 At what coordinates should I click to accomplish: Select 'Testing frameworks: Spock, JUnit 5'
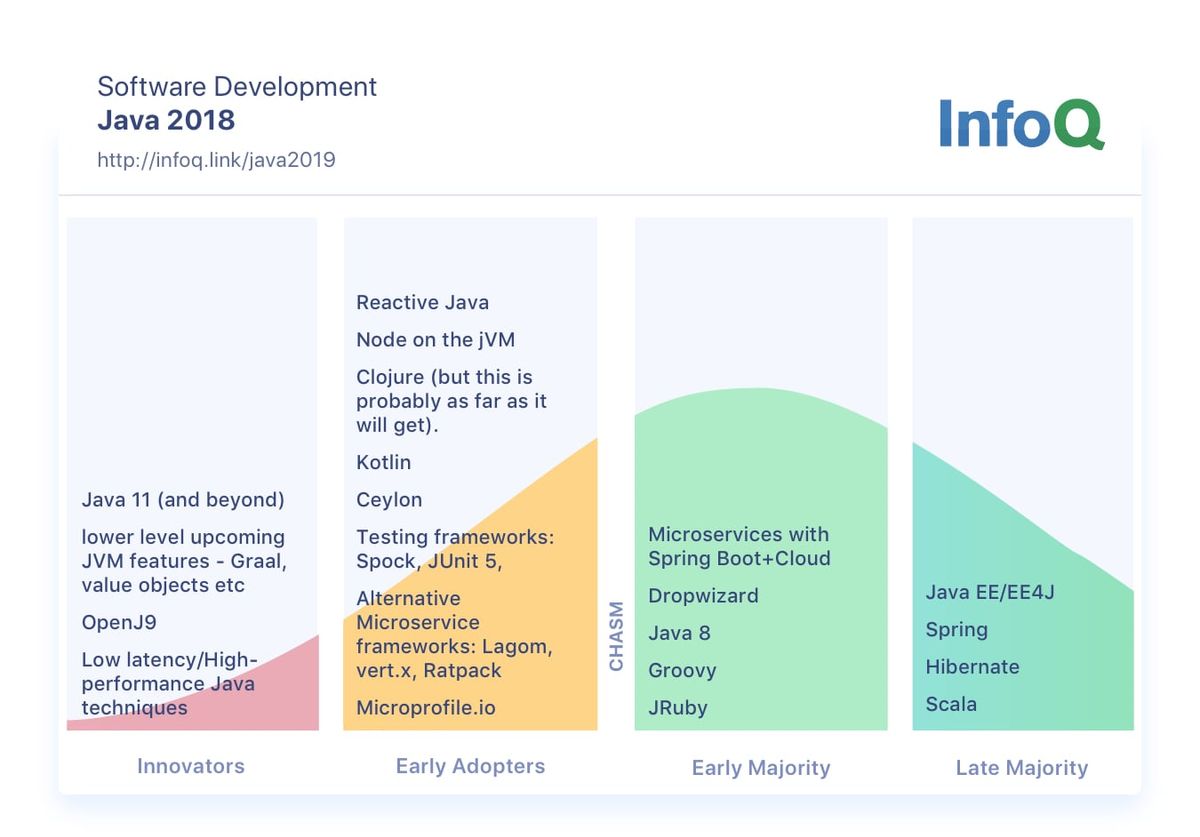pyautogui.click(x=455, y=549)
